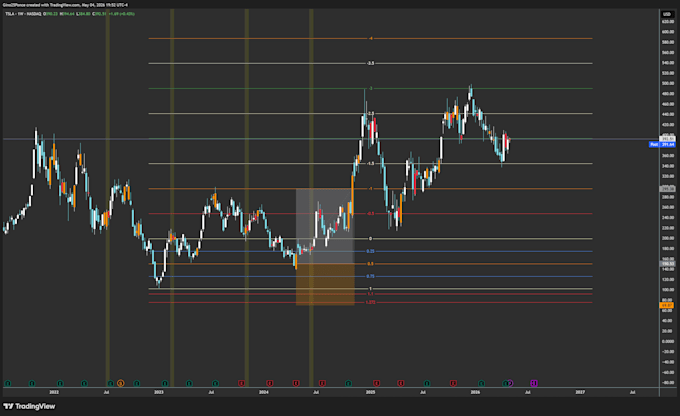Open the green earnings marker above 2026 label
Viewport: 680px width, 416px height.
tap(481, 383)
